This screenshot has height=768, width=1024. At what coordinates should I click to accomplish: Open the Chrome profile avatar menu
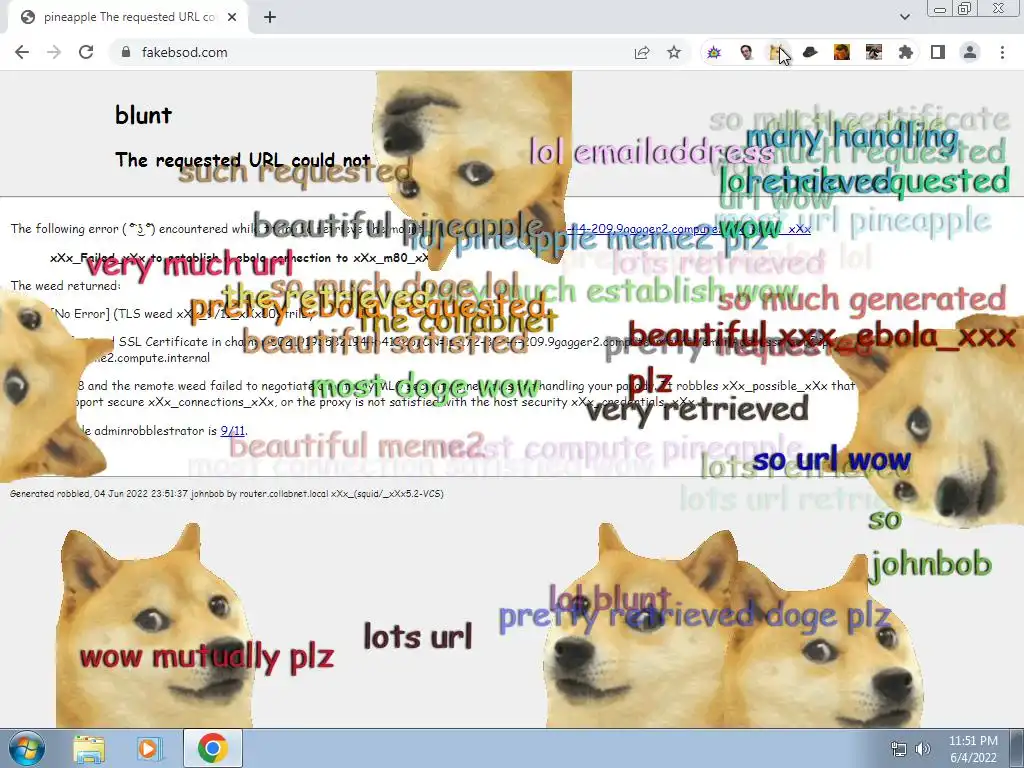[x=970, y=52]
